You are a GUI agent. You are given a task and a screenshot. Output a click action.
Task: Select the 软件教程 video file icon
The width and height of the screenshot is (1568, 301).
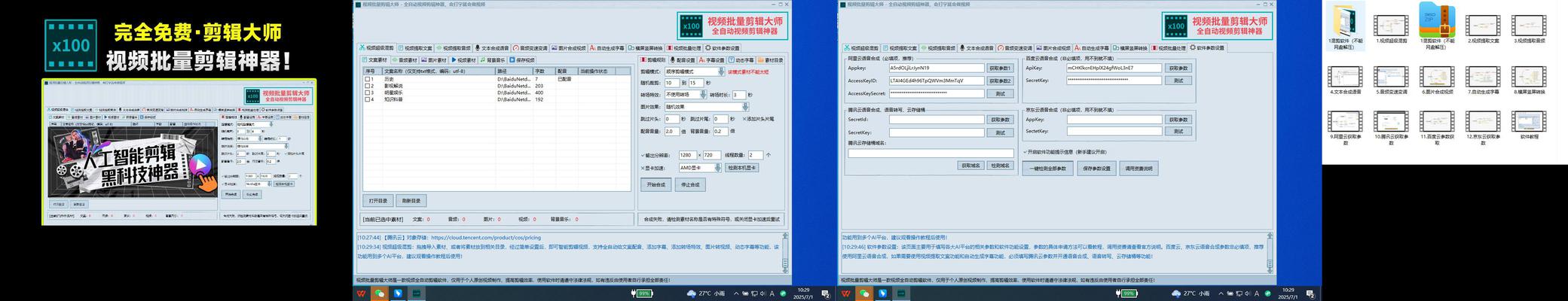[1529, 120]
